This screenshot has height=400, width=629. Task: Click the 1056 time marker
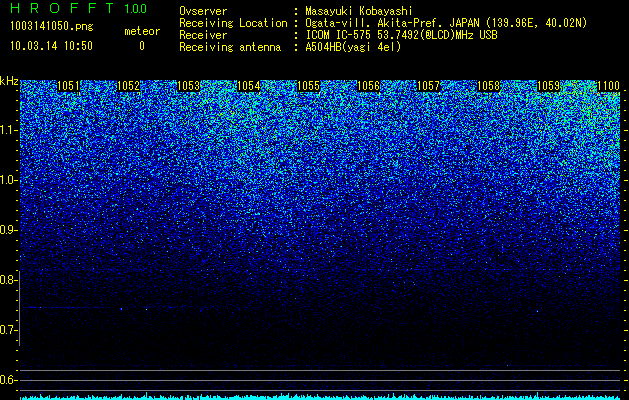click(369, 86)
